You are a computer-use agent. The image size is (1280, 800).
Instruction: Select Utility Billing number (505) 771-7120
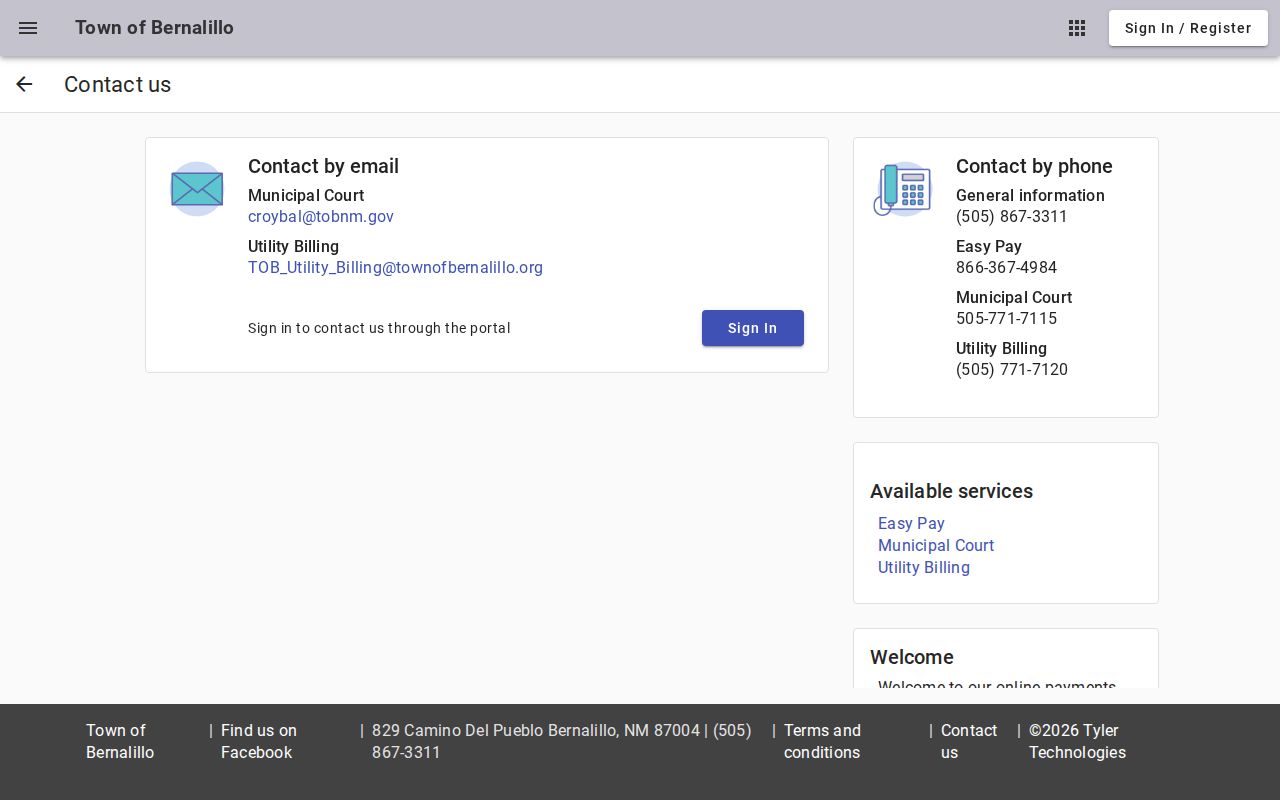tap(1012, 370)
